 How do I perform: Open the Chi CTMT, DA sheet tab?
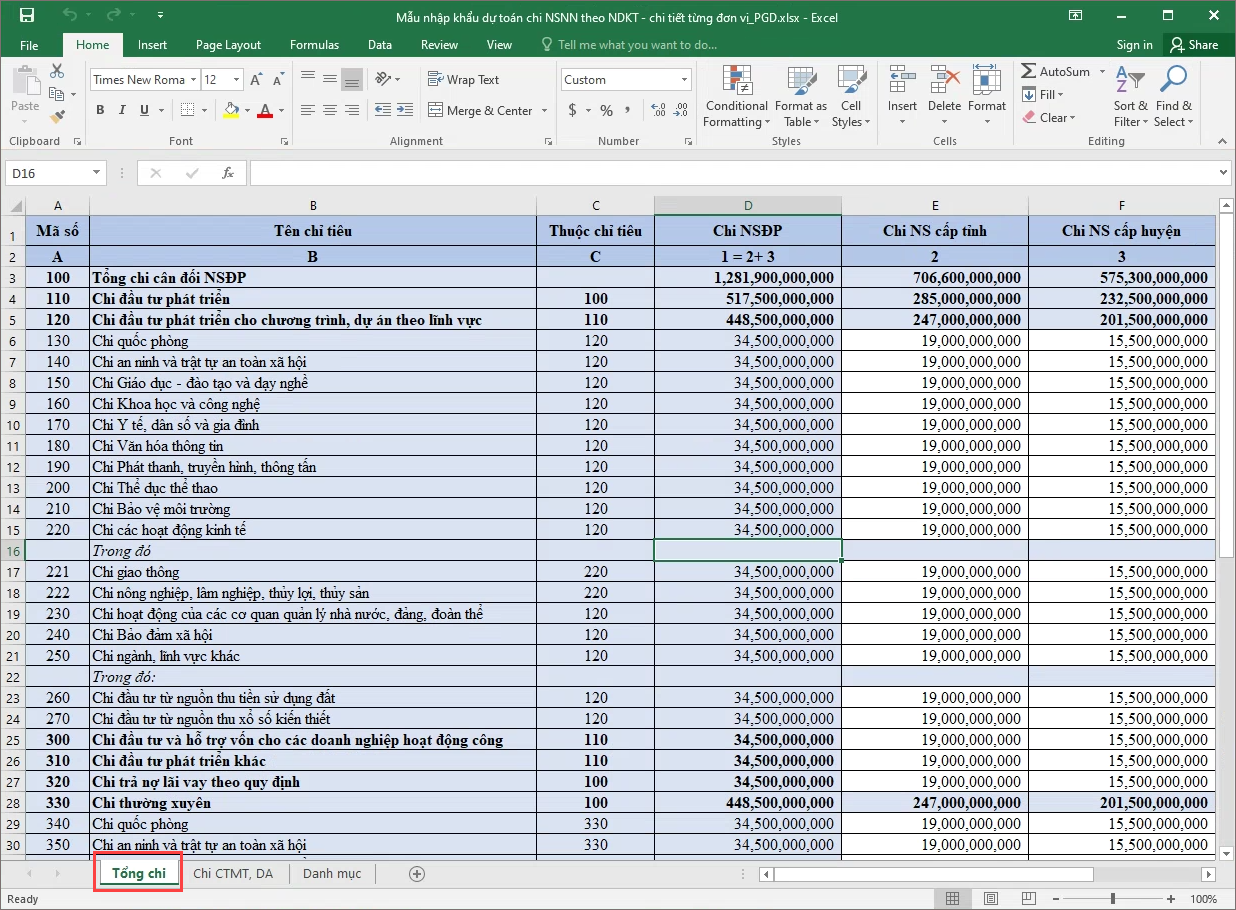(233, 873)
